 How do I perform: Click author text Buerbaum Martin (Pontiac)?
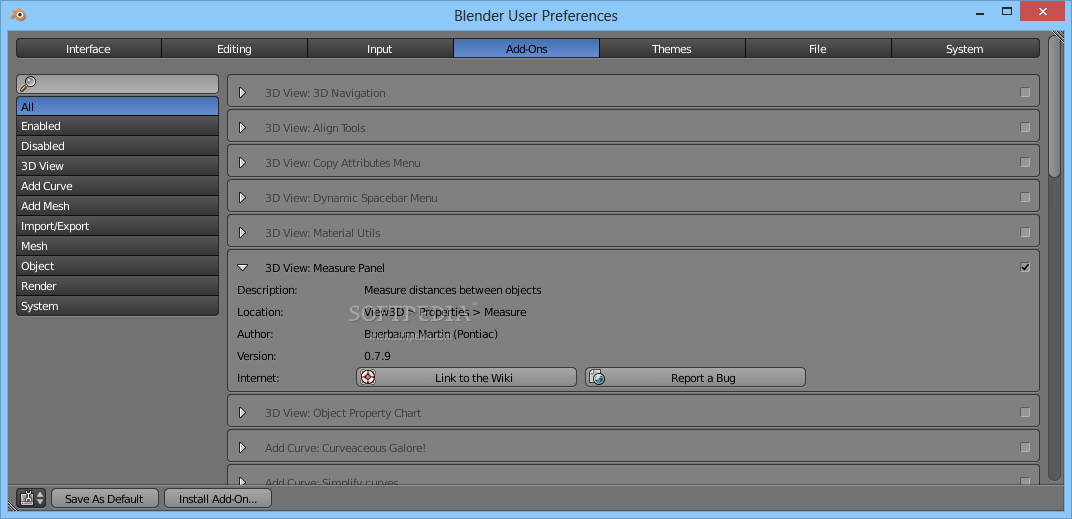tap(431, 334)
